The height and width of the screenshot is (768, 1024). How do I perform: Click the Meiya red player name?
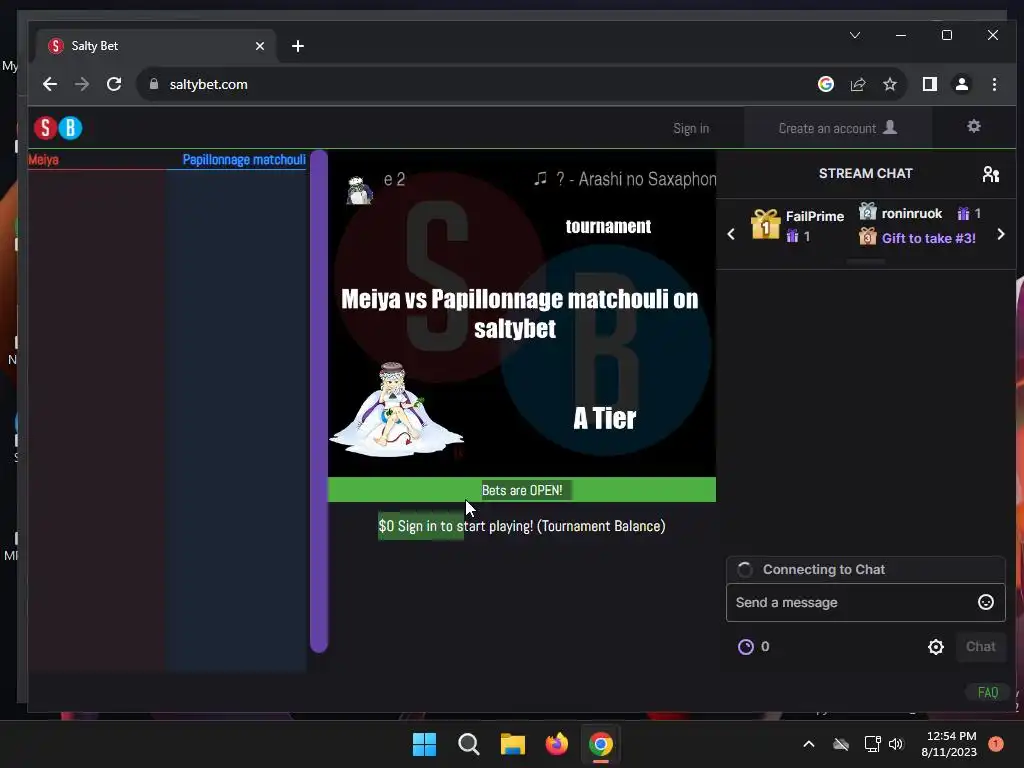coord(44,160)
